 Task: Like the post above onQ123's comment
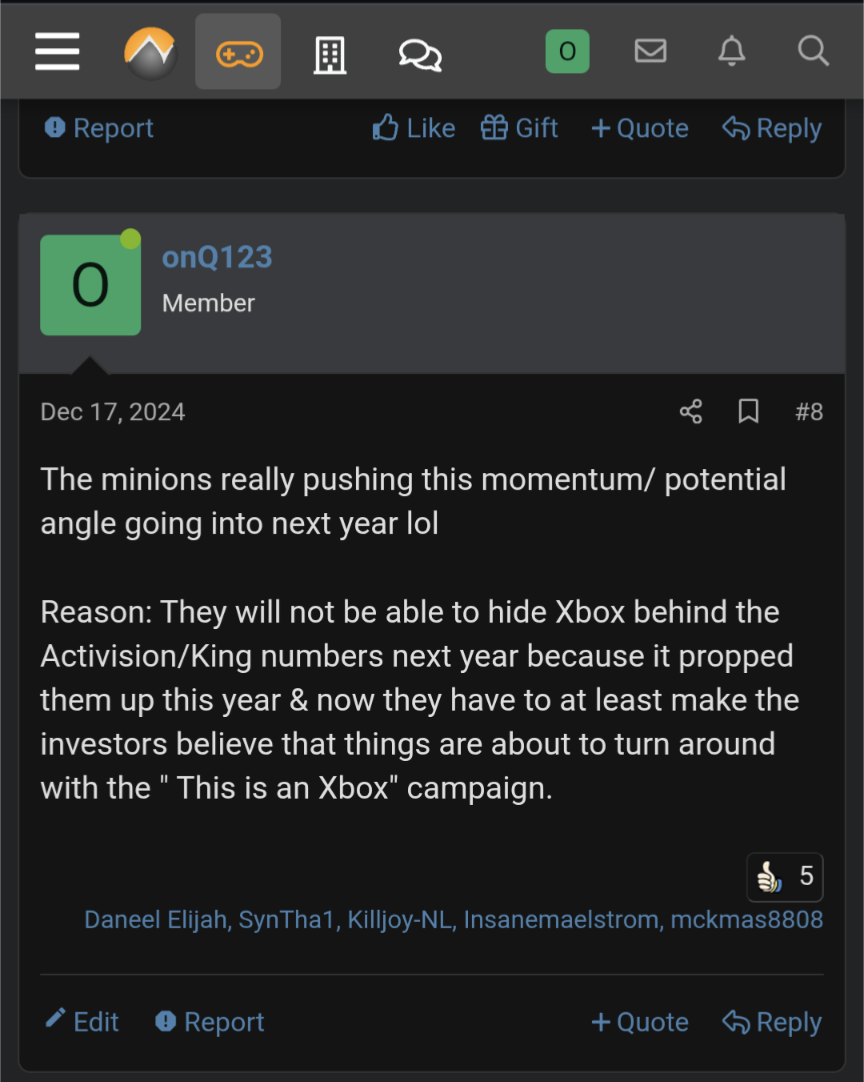click(x=413, y=128)
